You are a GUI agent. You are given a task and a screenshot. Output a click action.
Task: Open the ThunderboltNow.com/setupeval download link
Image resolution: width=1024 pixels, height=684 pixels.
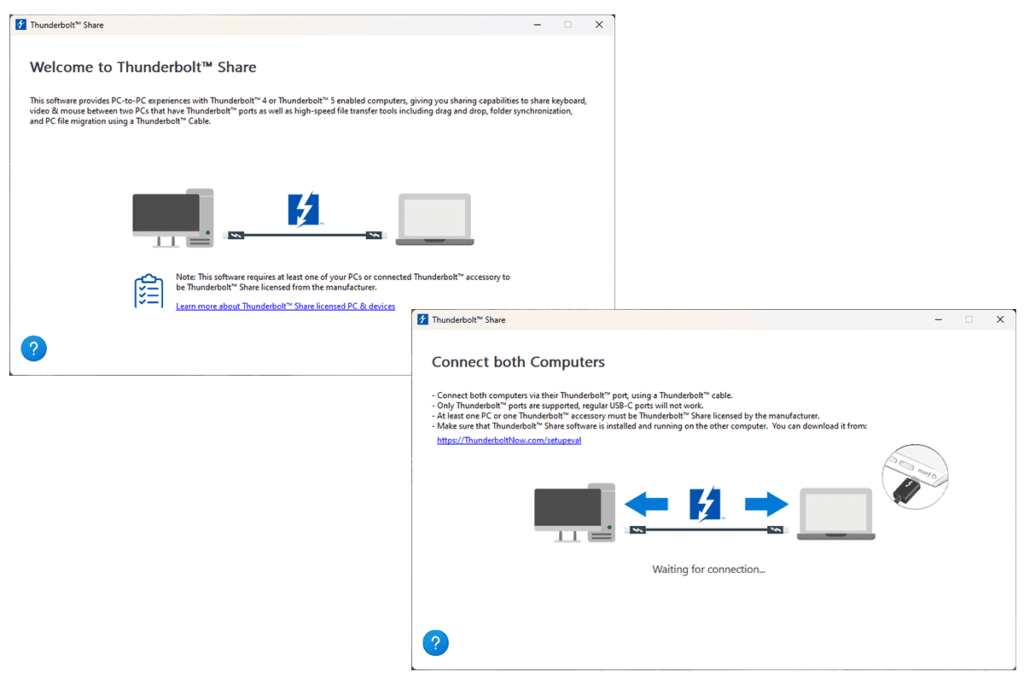point(509,440)
